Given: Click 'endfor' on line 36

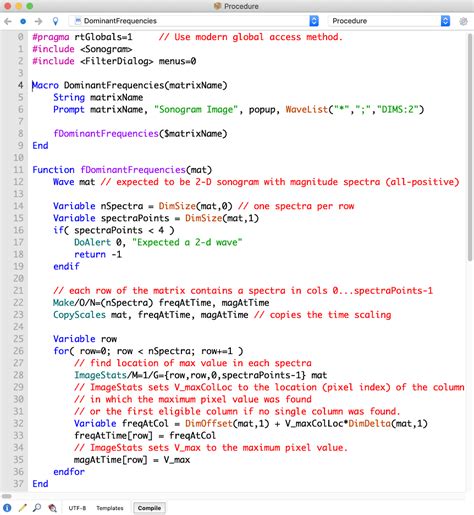Looking at the screenshot, I should [x=69, y=472].
